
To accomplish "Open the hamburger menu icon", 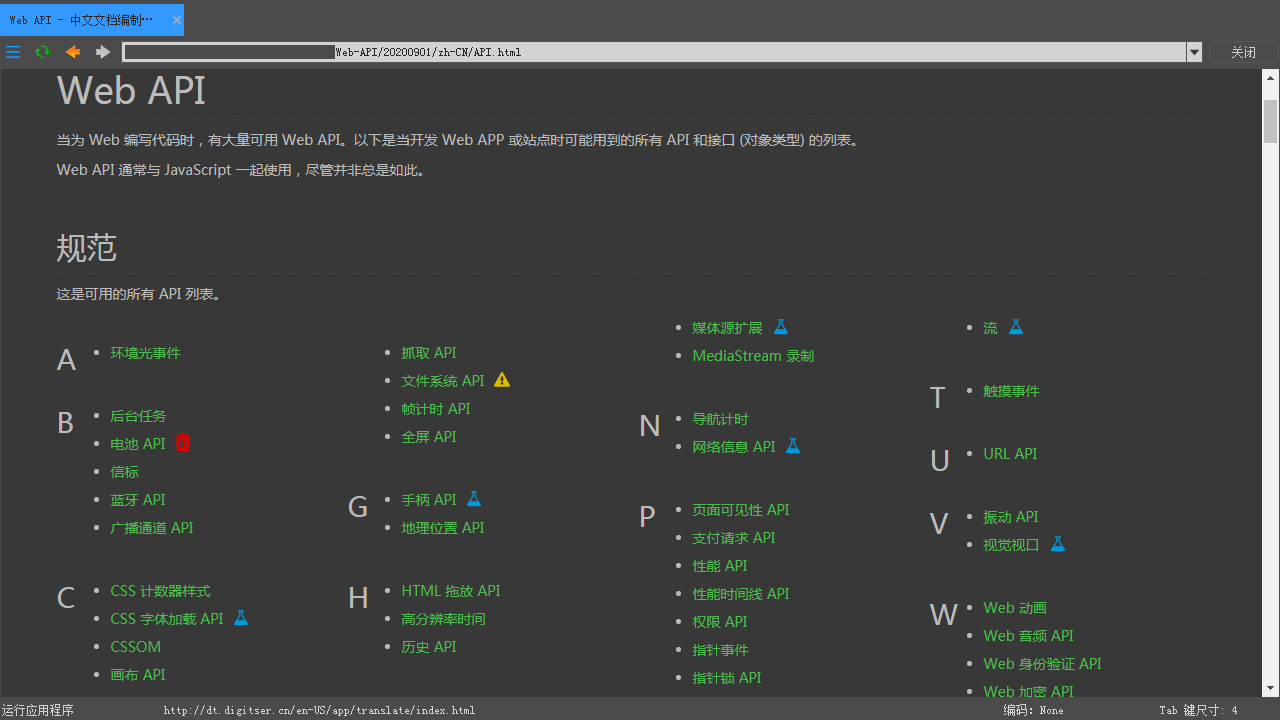I will tap(13, 52).
